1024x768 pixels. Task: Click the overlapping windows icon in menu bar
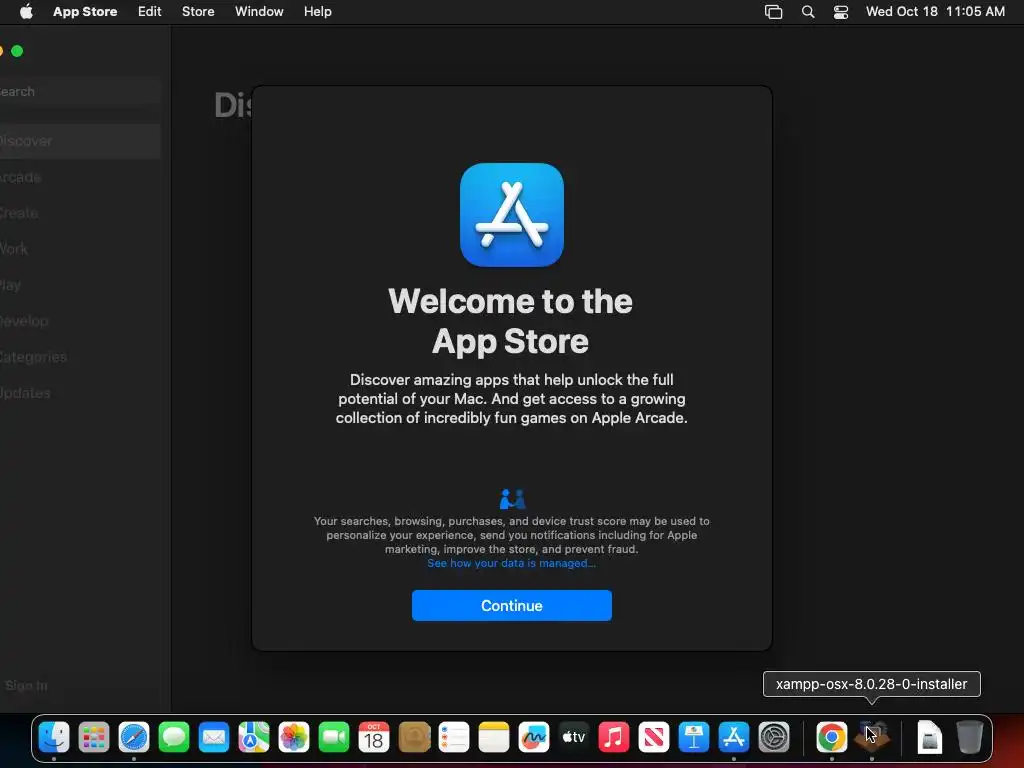(774, 12)
